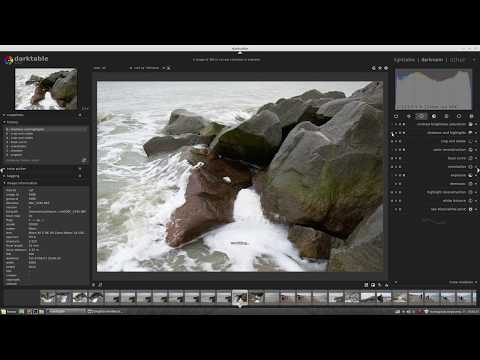The width and height of the screenshot is (480, 360).
Task: Click the histogram display
Action: [433, 89]
